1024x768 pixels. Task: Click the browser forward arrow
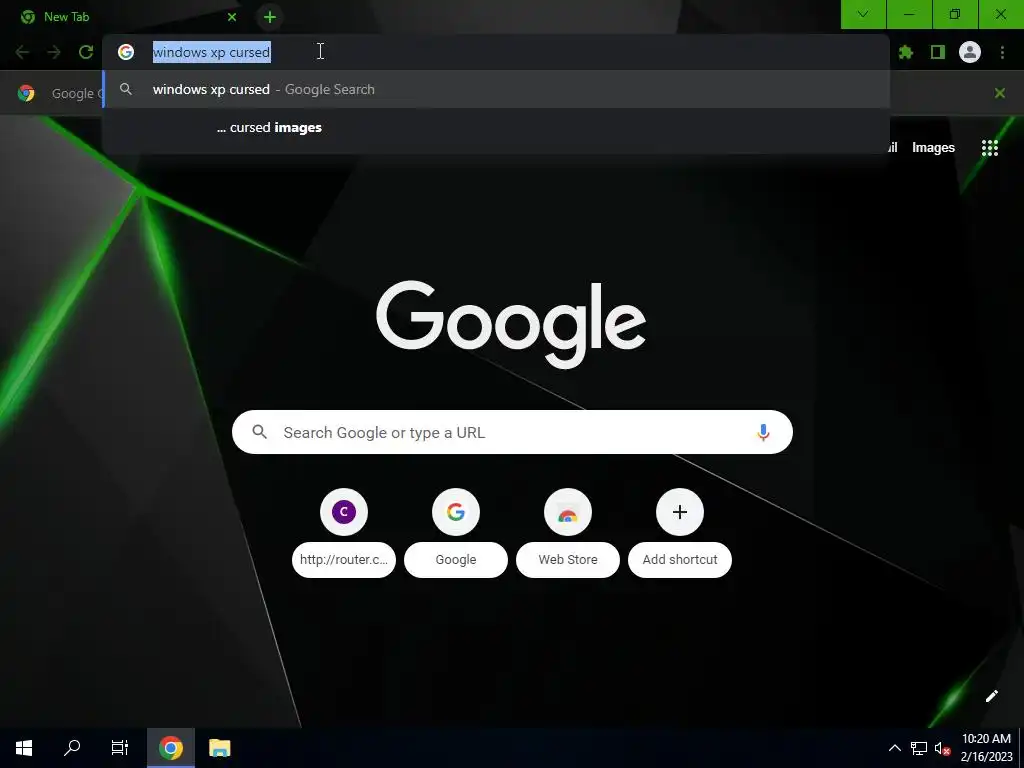[x=54, y=52]
